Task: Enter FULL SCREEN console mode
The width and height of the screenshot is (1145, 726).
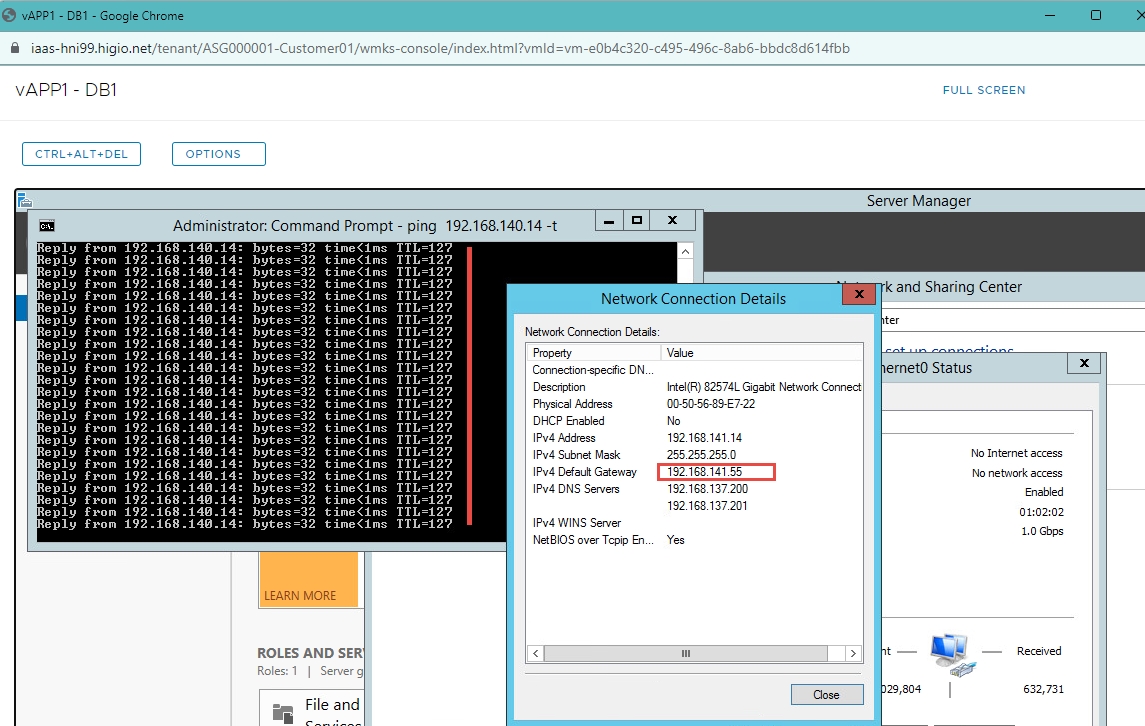Action: (x=983, y=90)
